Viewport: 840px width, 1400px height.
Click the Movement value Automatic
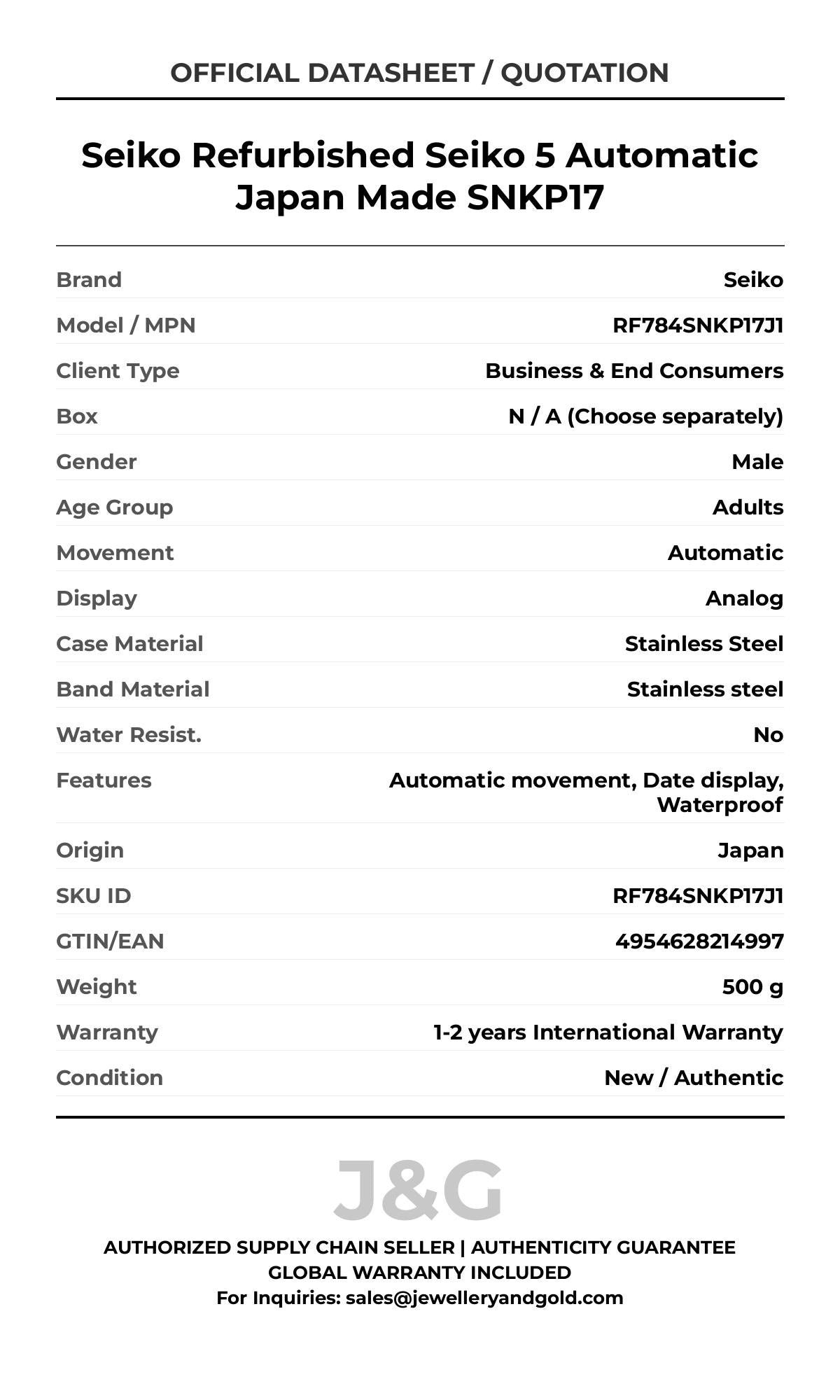[x=724, y=553]
